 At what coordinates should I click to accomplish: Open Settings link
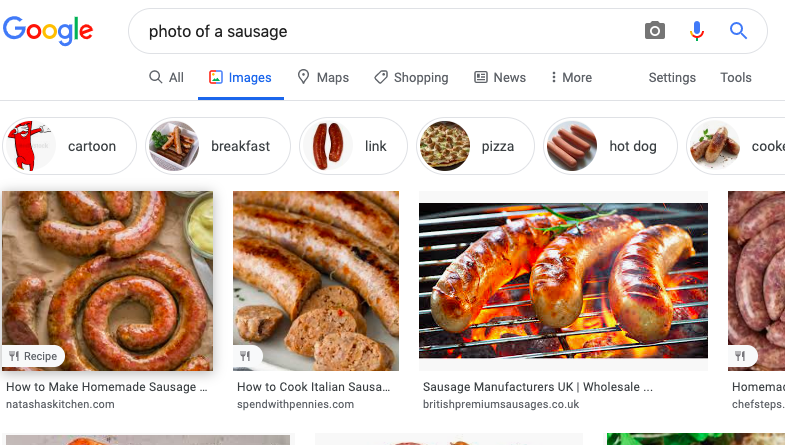point(672,77)
